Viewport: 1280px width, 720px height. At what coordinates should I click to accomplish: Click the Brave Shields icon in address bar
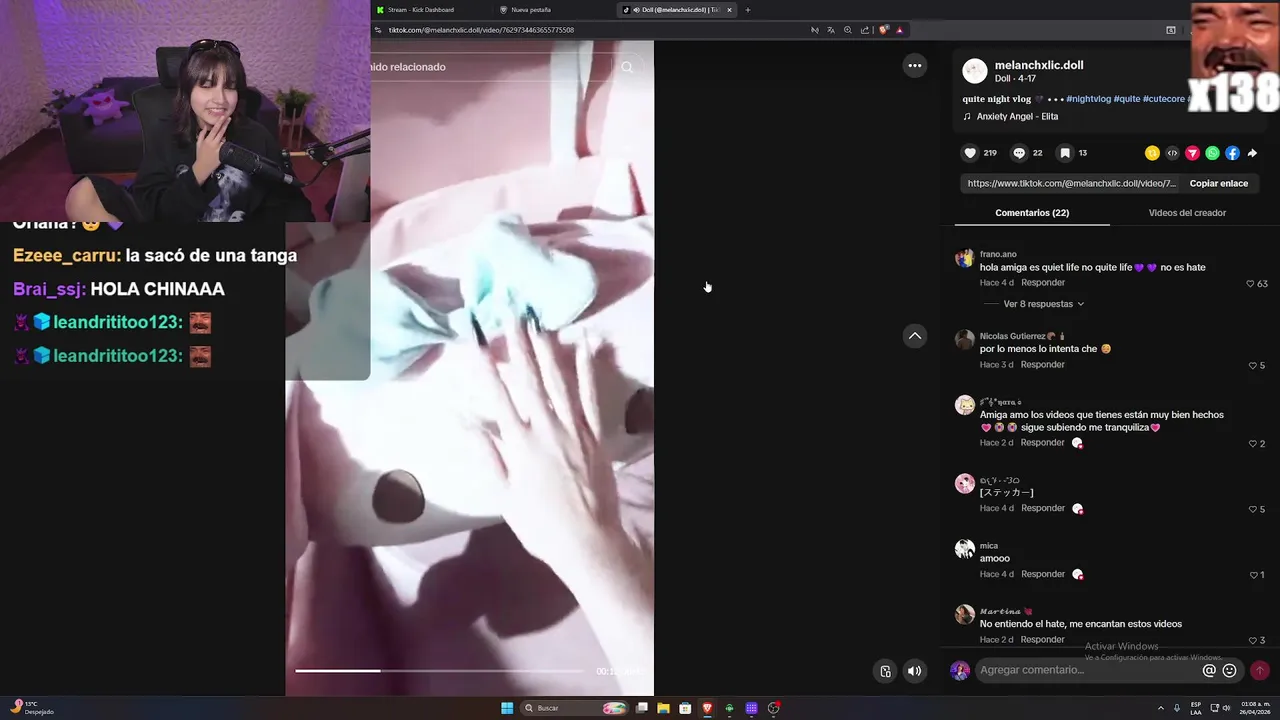pyautogui.click(x=884, y=30)
